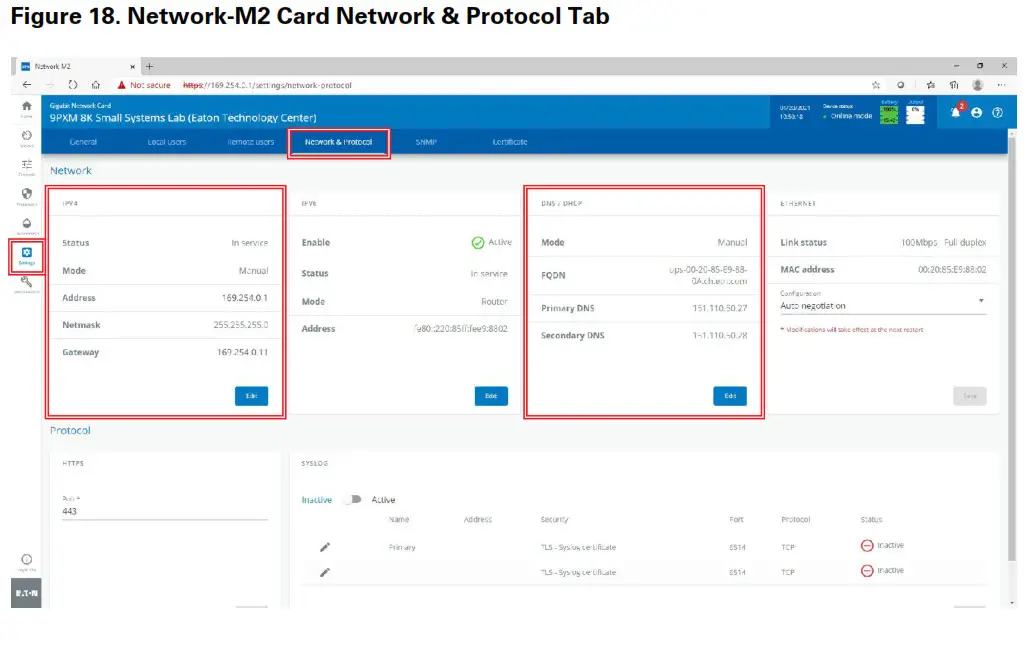Click the HTTPS port 443 input field
Viewport: 1027px width, 648px height.
(x=160, y=510)
